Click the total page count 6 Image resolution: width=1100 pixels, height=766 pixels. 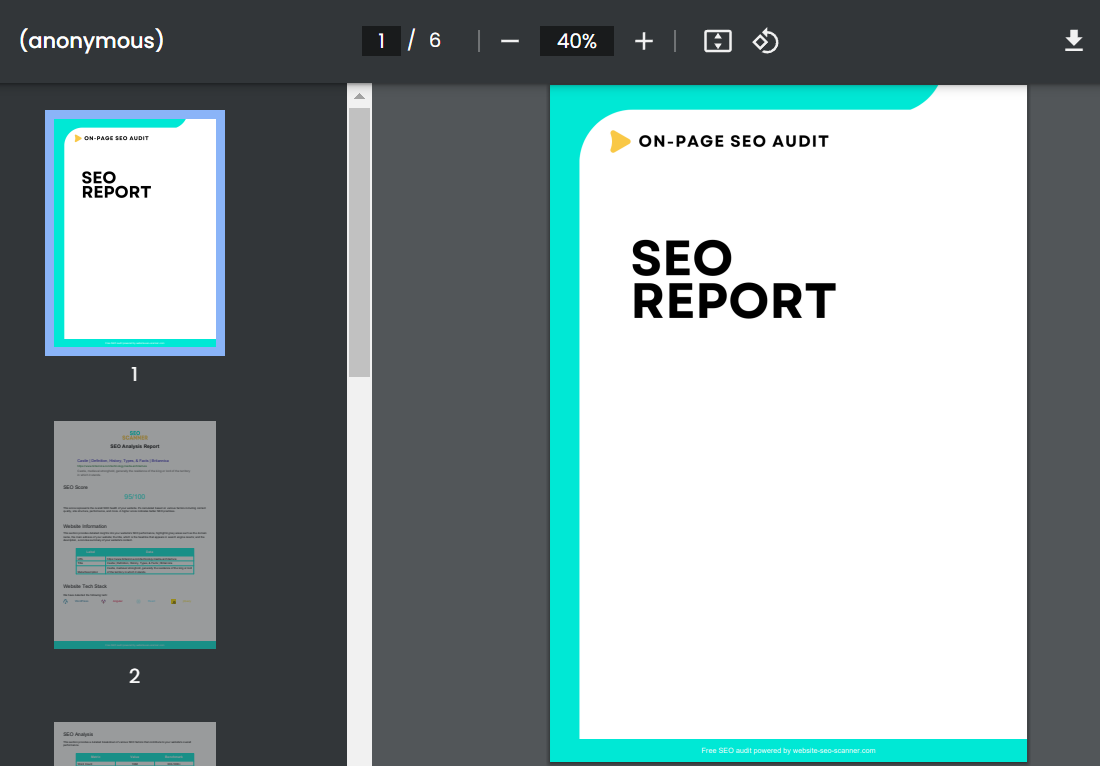click(435, 41)
